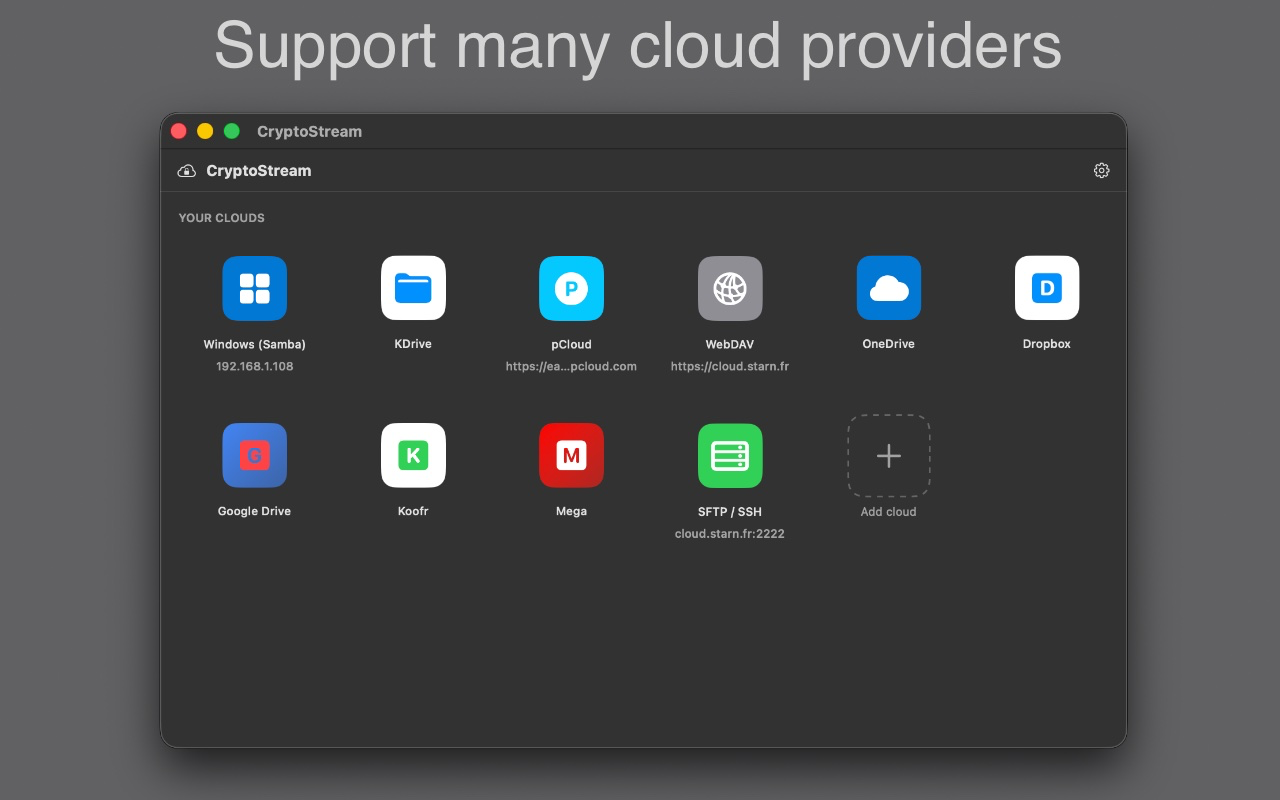Image resolution: width=1280 pixels, height=800 pixels.
Task: Click the Koofr label text
Action: 413,511
